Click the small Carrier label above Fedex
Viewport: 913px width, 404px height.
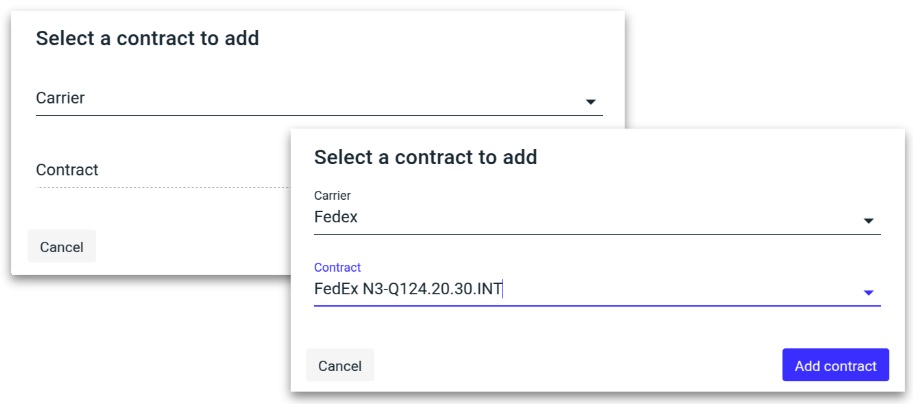click(x=332, y=196)
